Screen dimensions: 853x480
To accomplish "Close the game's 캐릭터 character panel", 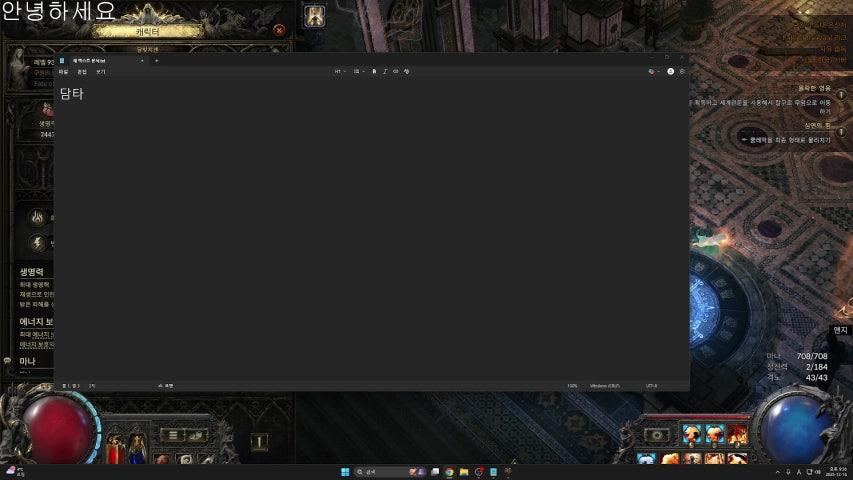I will [279, 30].
